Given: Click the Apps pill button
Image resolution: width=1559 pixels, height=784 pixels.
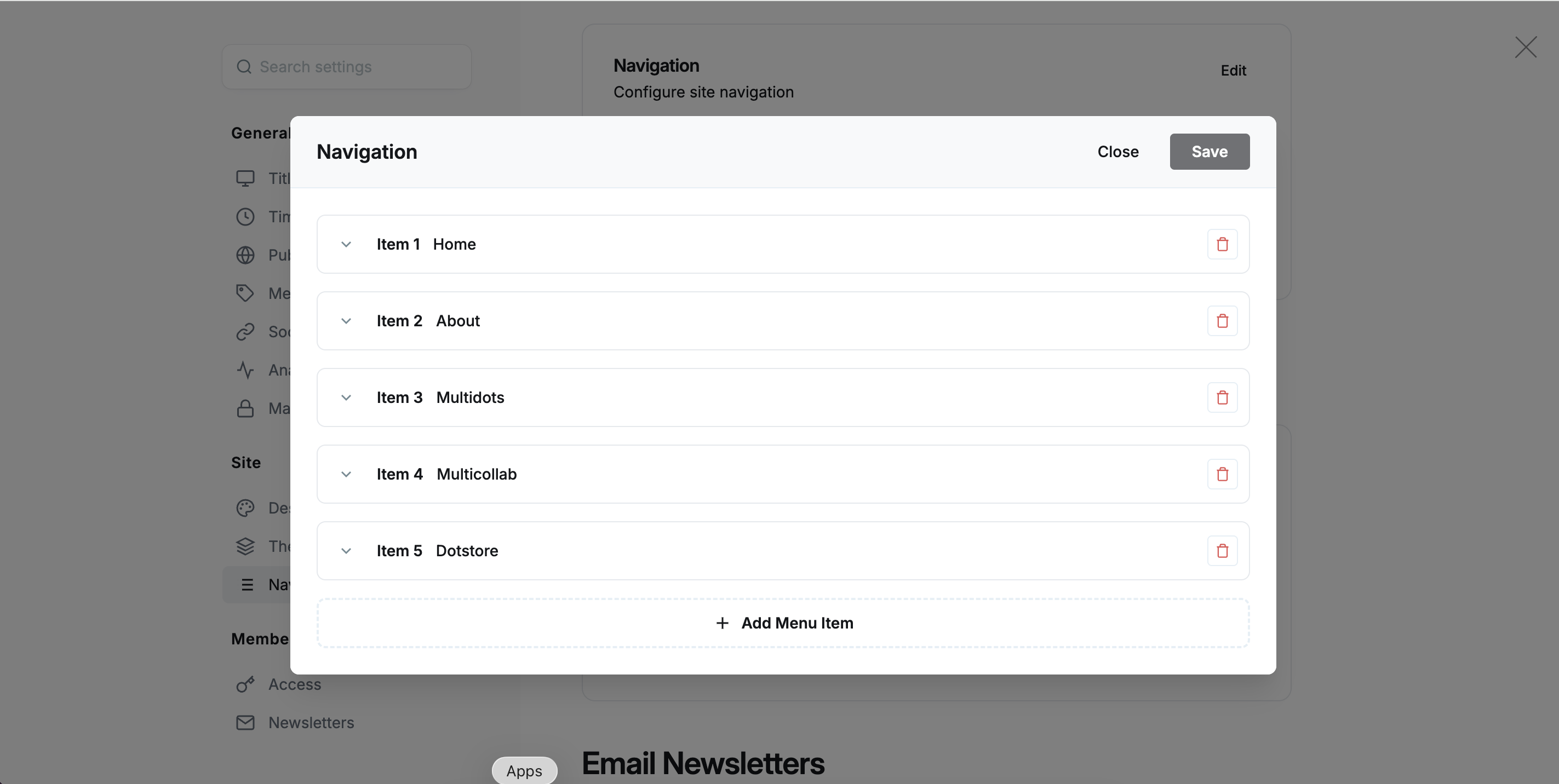Looking at the screenshot, I should (524, 771).
